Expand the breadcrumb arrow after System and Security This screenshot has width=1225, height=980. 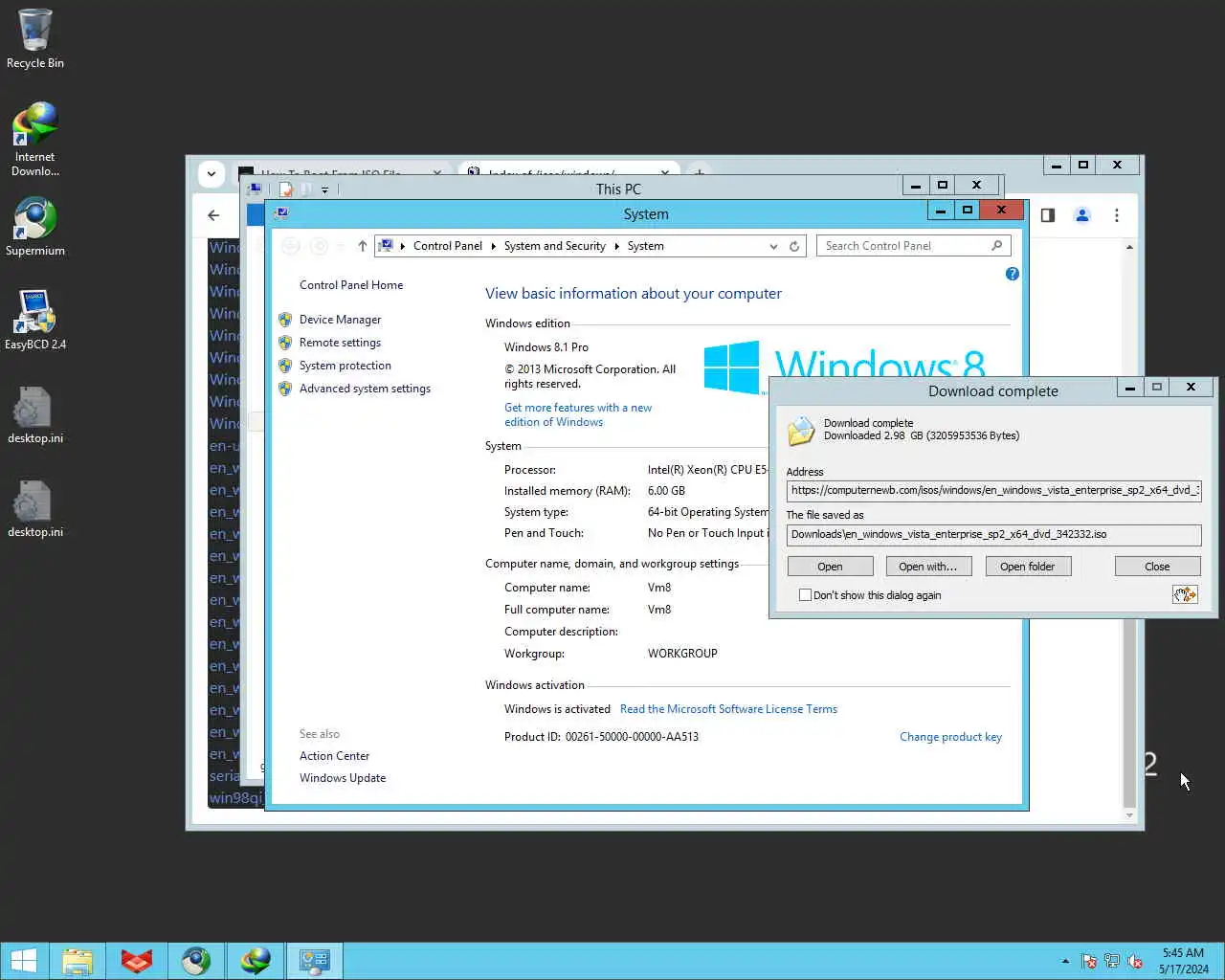(x=616, y=246)
